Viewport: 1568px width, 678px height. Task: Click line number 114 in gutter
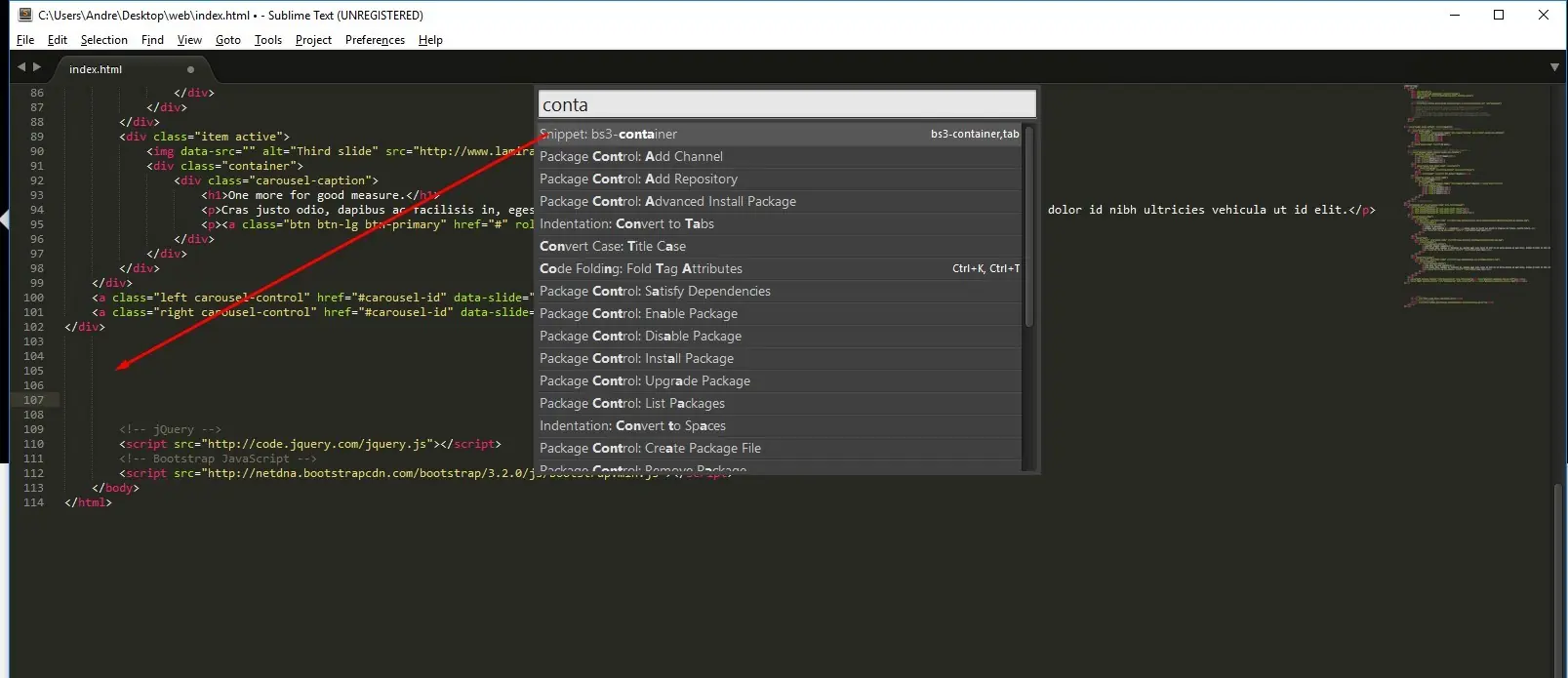(x=34, y=502)
